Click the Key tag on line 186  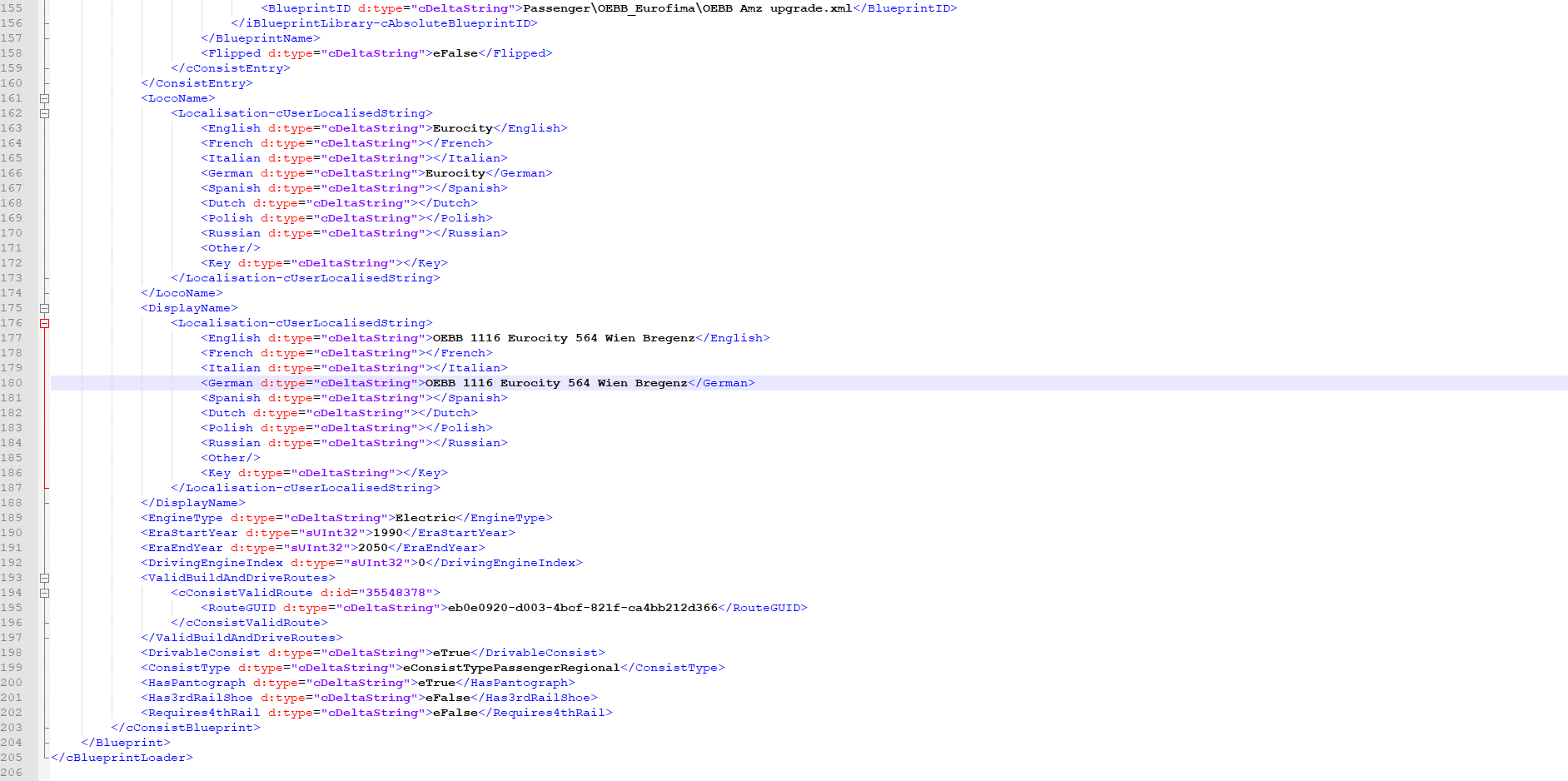coord(324,473)
